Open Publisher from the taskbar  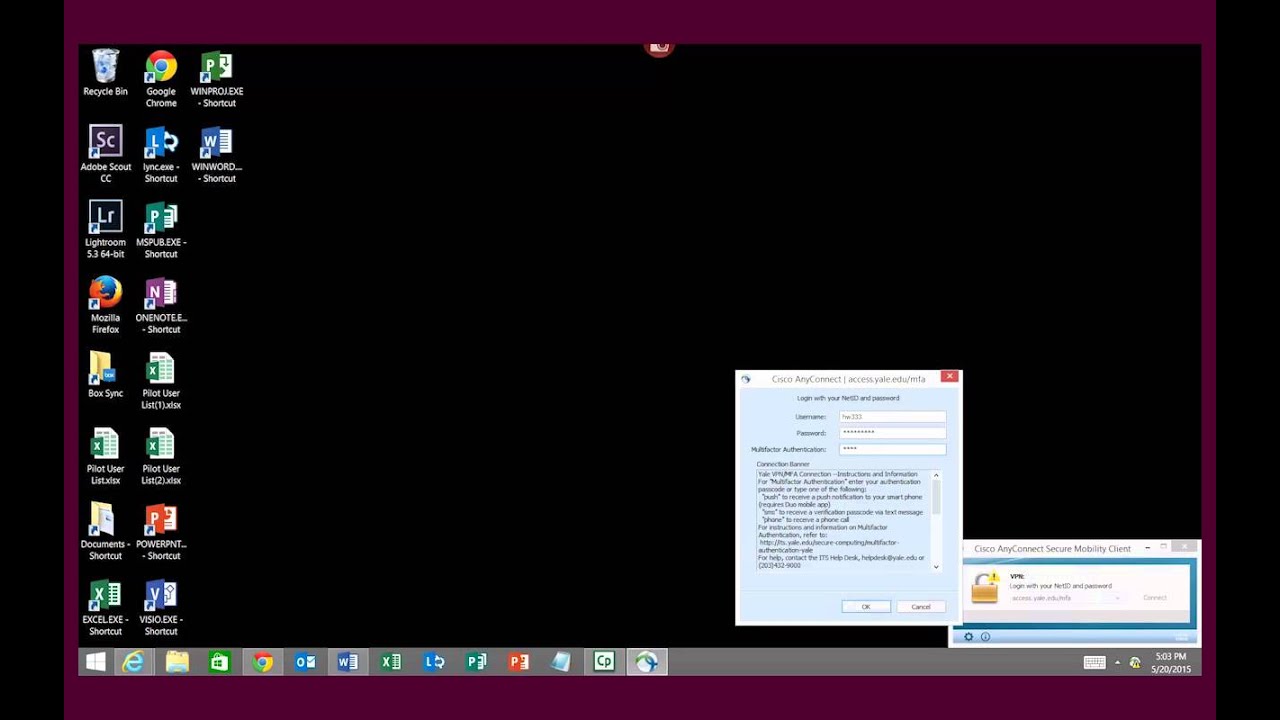[x=476, y=662]
